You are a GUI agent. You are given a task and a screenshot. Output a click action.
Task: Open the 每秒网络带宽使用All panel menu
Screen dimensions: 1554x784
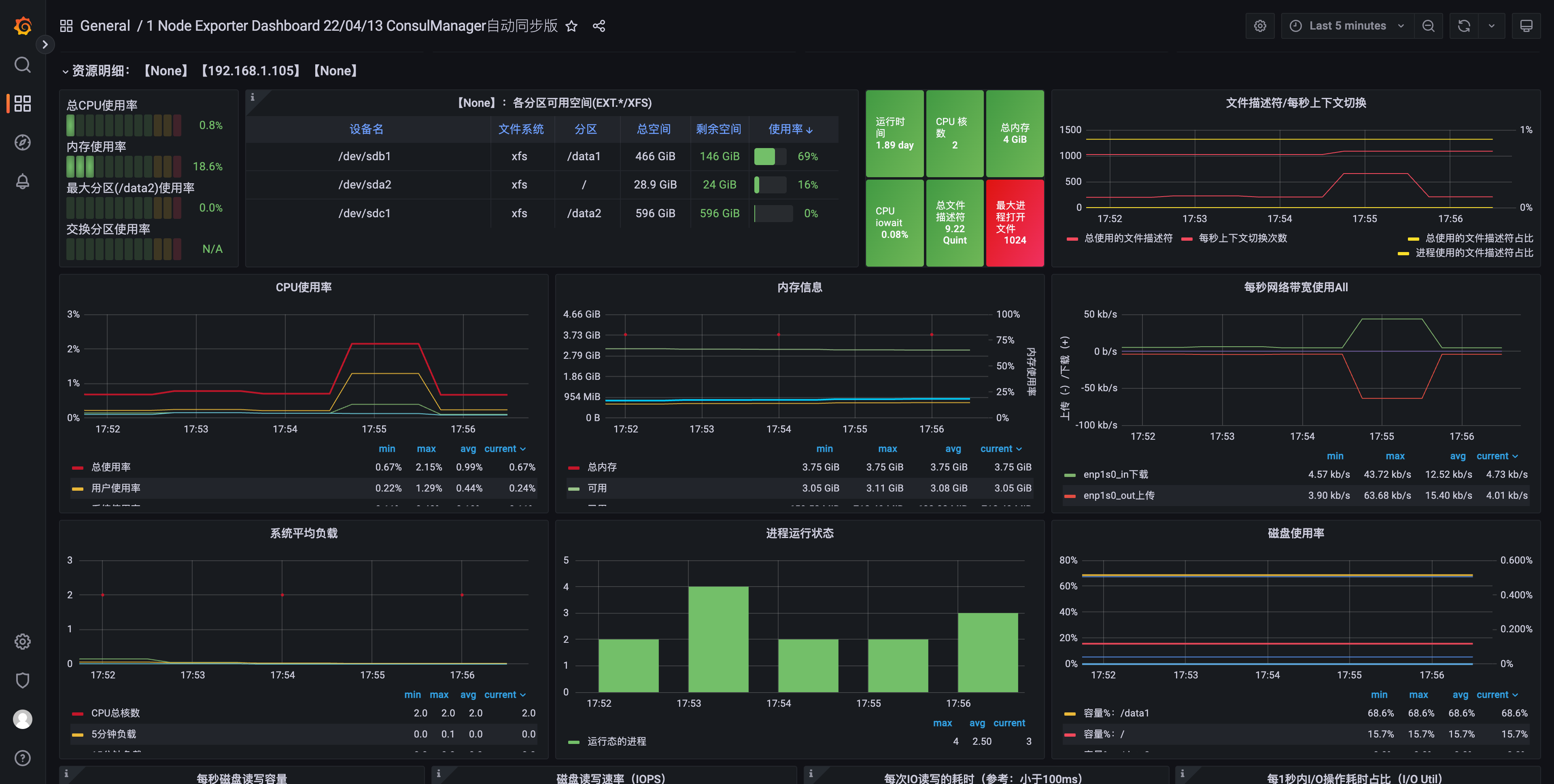(x=1295, y=288)
